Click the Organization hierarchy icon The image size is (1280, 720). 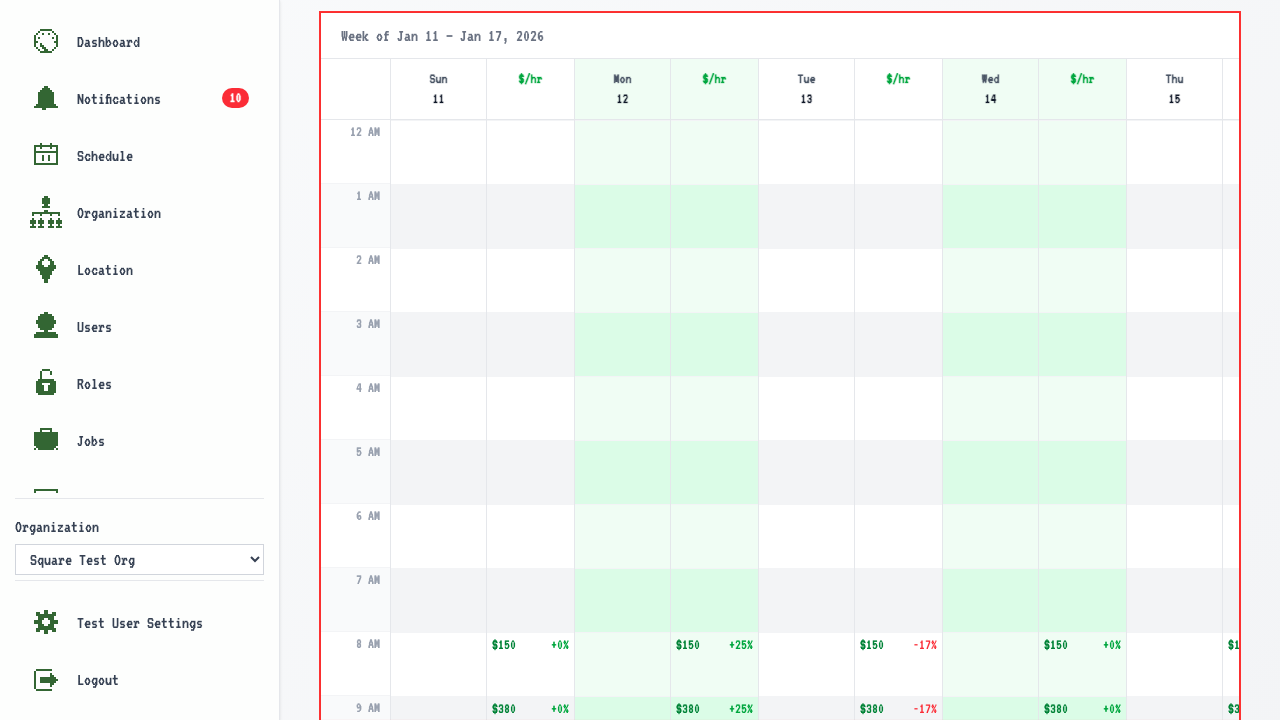point(46,212)
